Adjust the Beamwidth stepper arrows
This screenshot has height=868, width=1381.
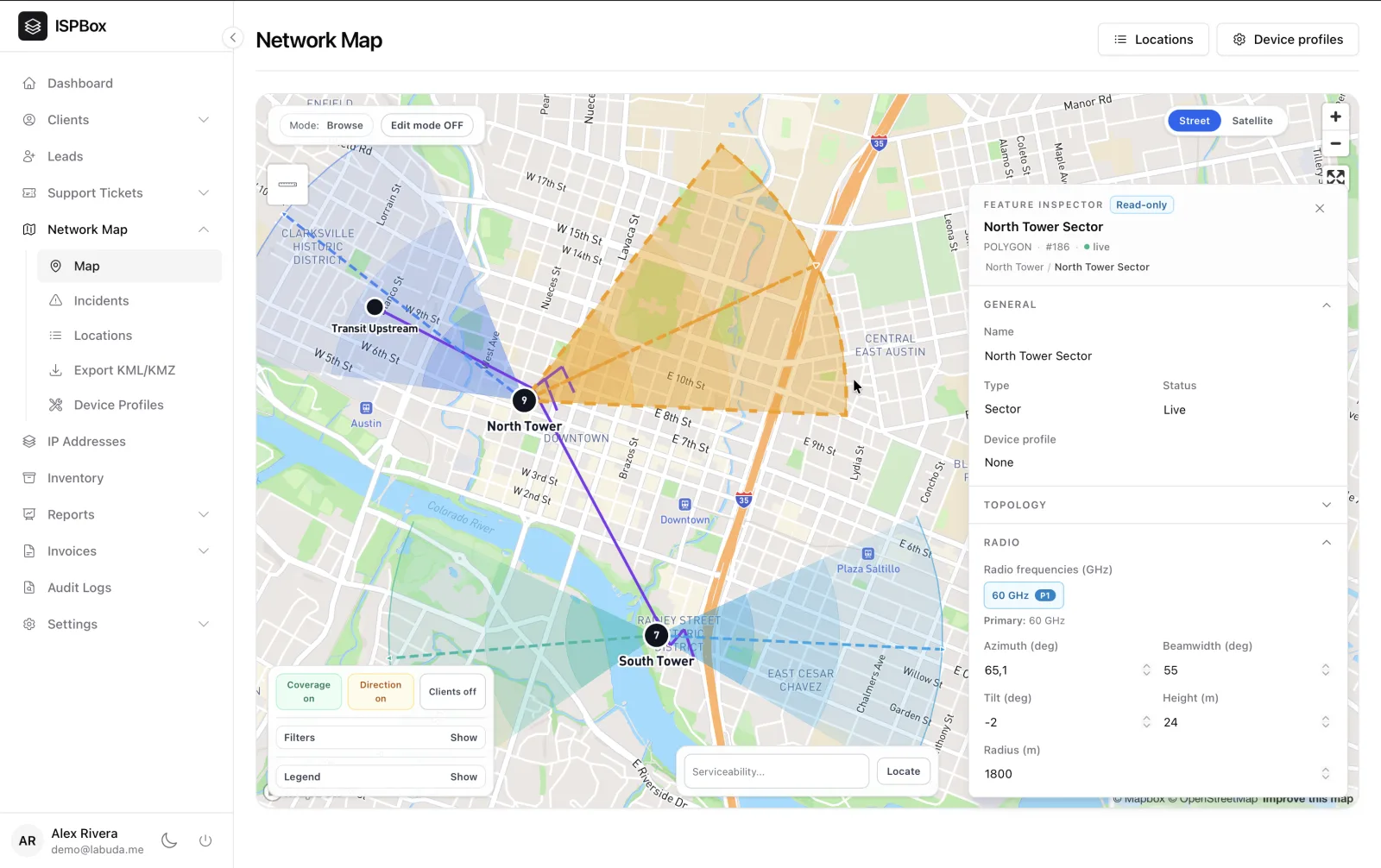(1326, 670)
